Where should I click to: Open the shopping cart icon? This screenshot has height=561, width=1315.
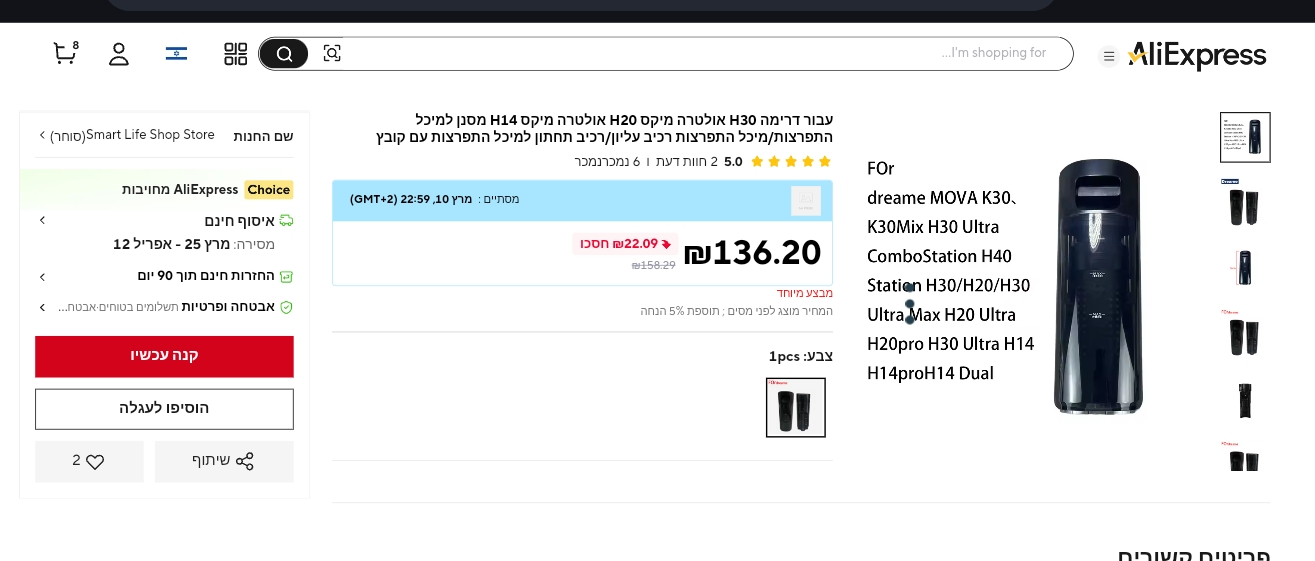pyautogui.click(x=65, y=53)
